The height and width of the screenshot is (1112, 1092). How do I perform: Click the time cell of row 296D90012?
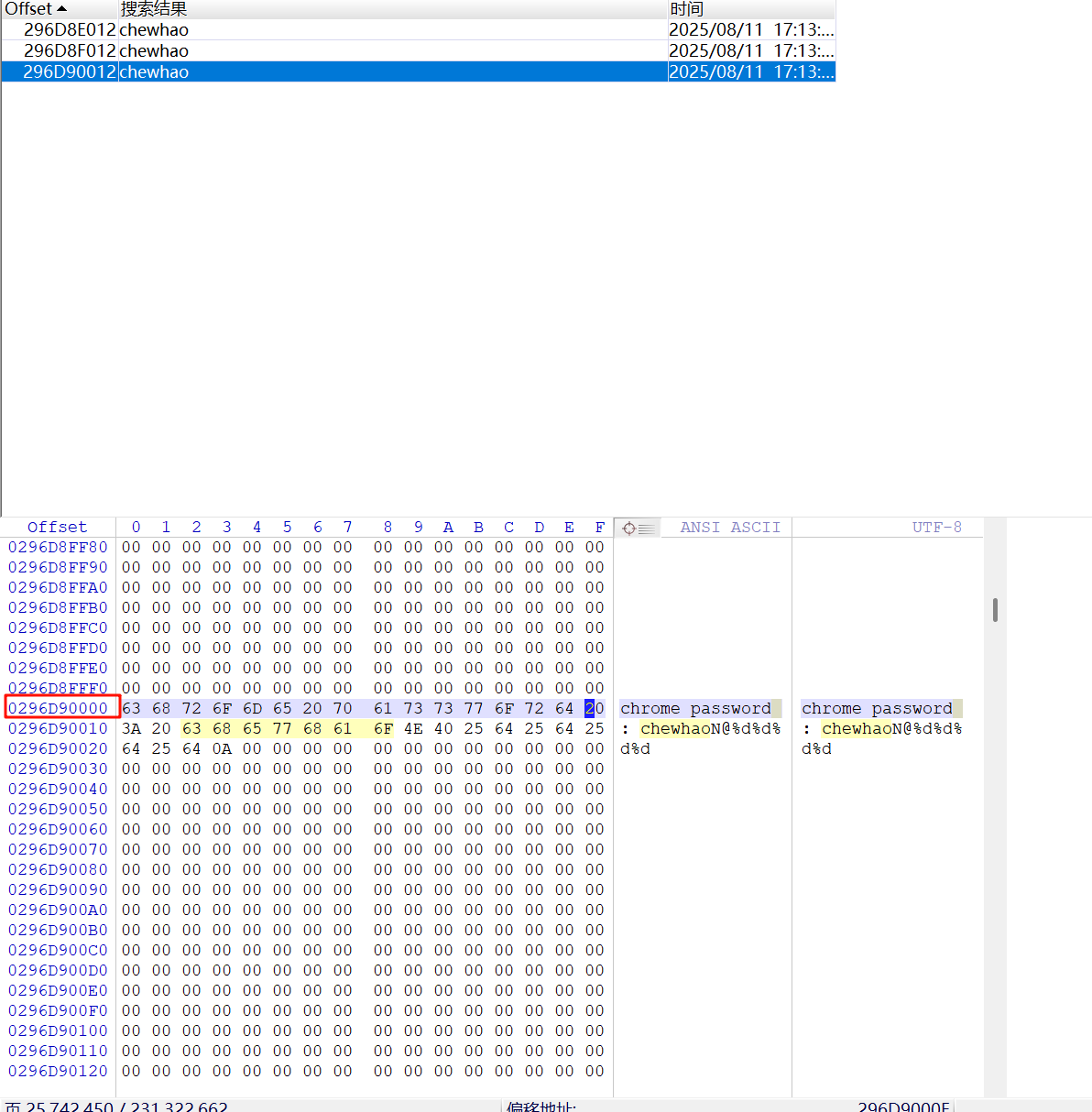pyautogui.click(x=751, y=71)
